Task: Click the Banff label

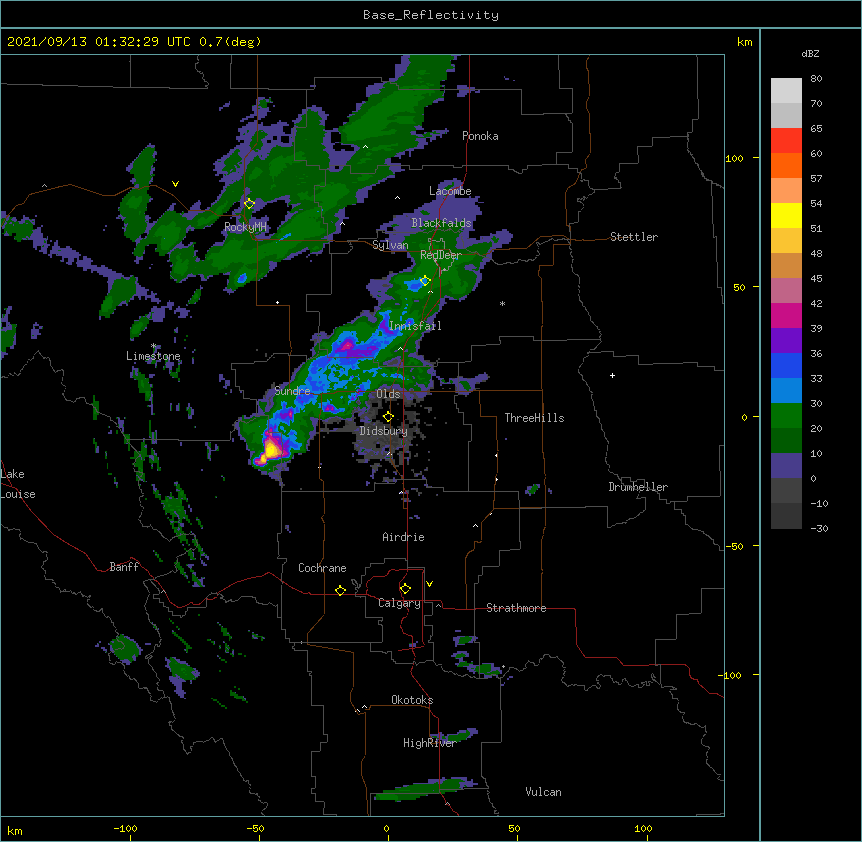Action: click(x=124, y=567)
